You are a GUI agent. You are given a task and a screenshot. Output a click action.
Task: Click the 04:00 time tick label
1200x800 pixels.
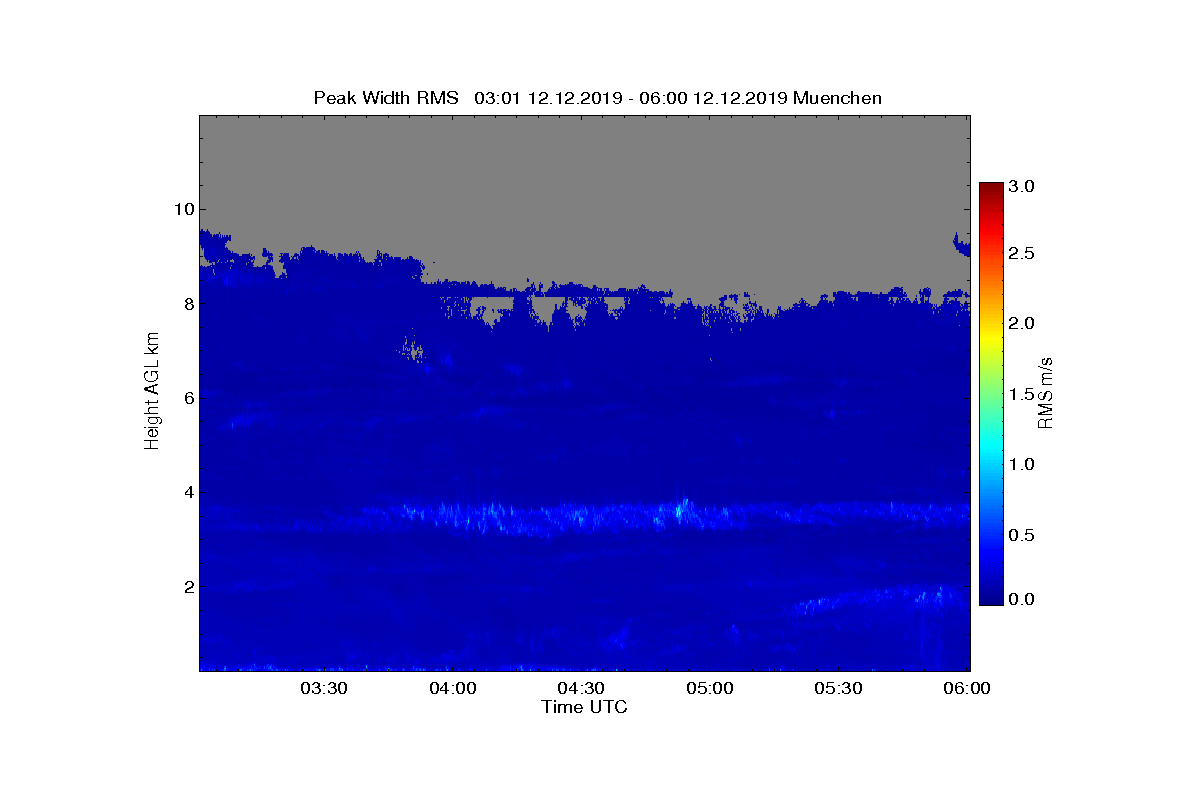(452, 688)
